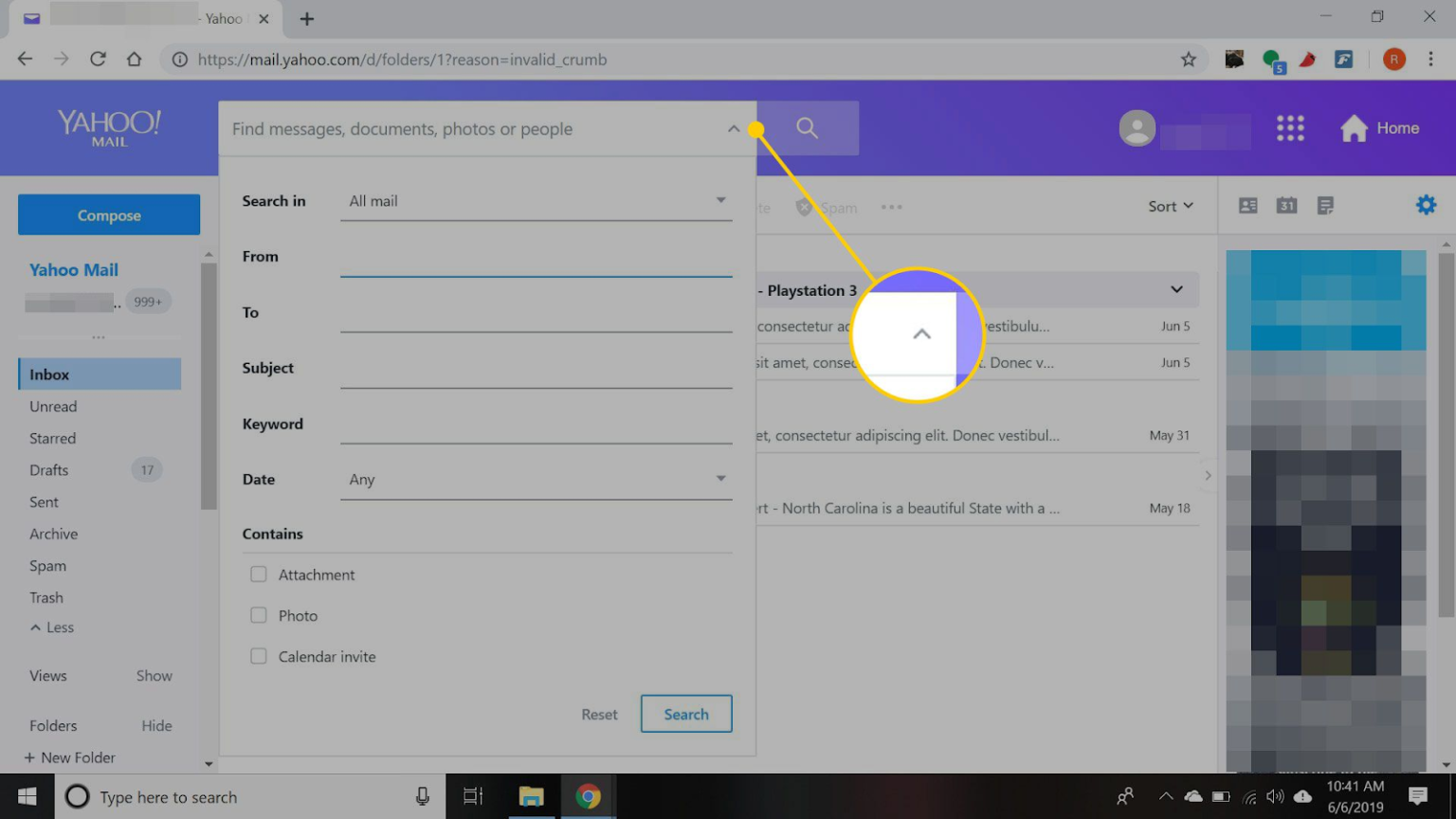Open the 'Search in' All mail dropdown
This screenshot has height=819, width=1456.
[x=721, y=200]
